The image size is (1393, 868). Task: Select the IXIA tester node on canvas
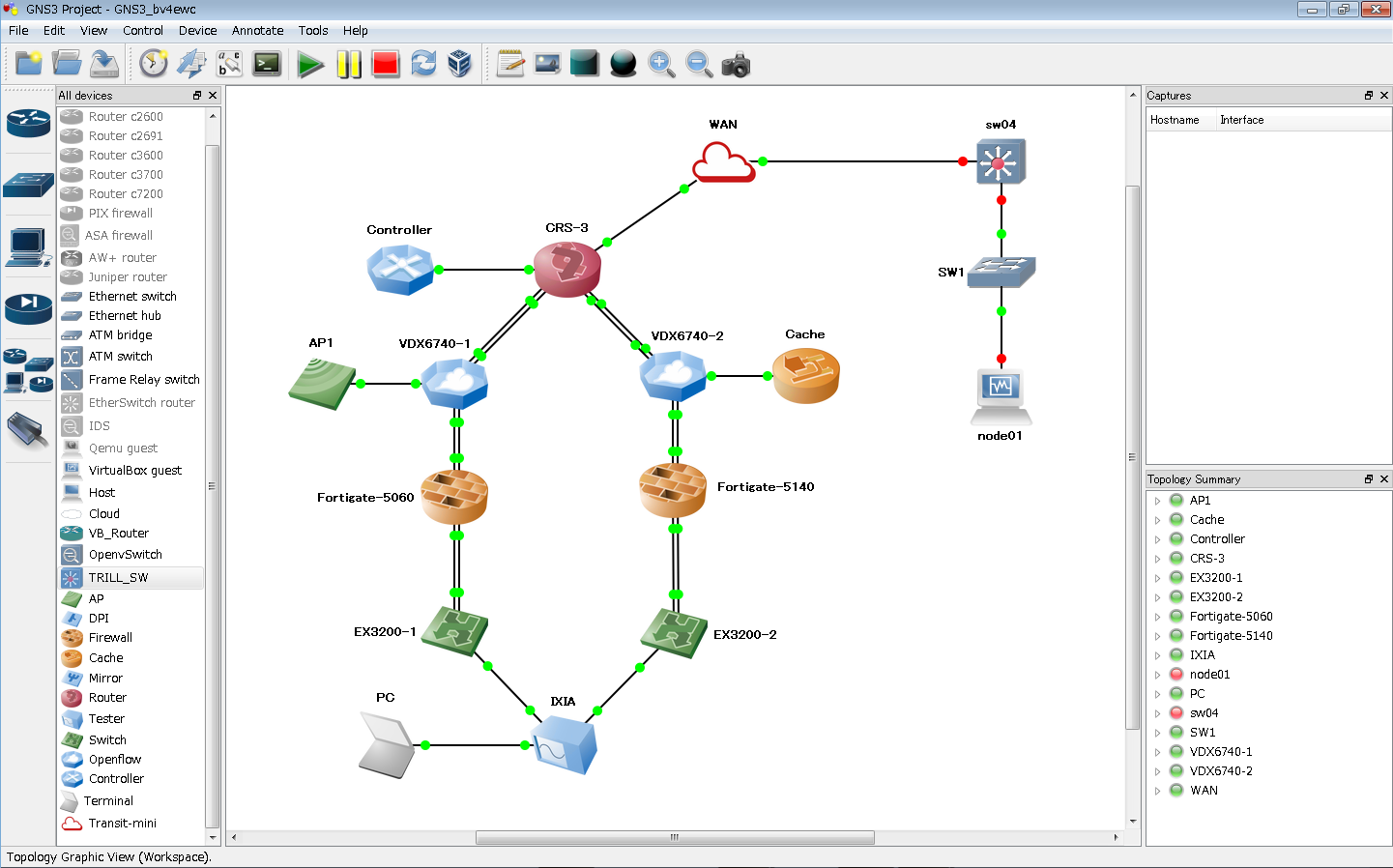point(566,744)
